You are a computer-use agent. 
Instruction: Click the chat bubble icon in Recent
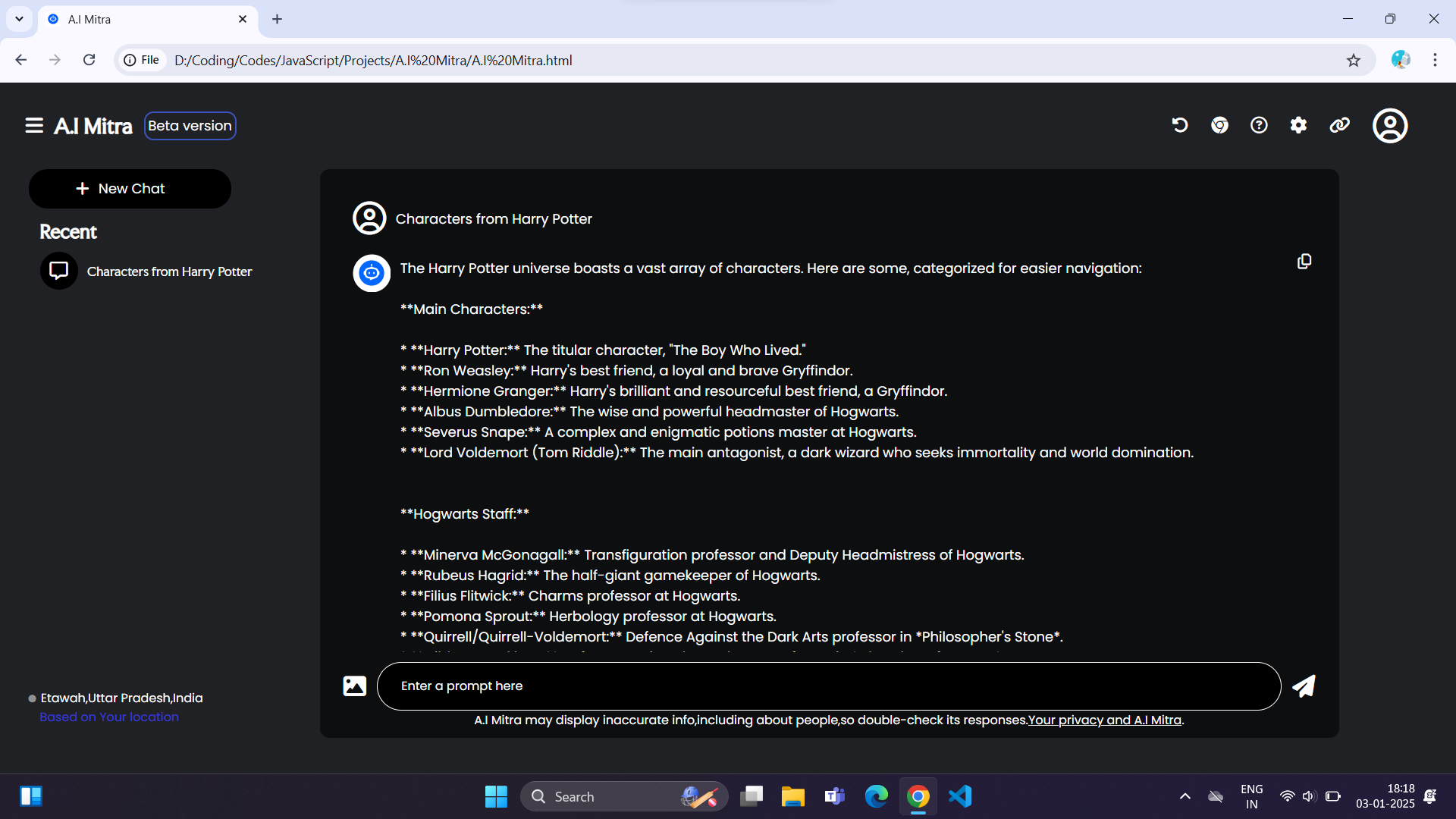pyautogui.click(x=59, y=271)
